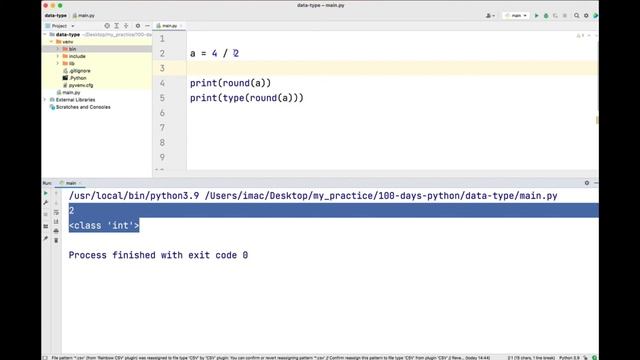Select the venv folder row
This screenshot has width=640, height=360.
pyautogui.click(x=97, y=42)
